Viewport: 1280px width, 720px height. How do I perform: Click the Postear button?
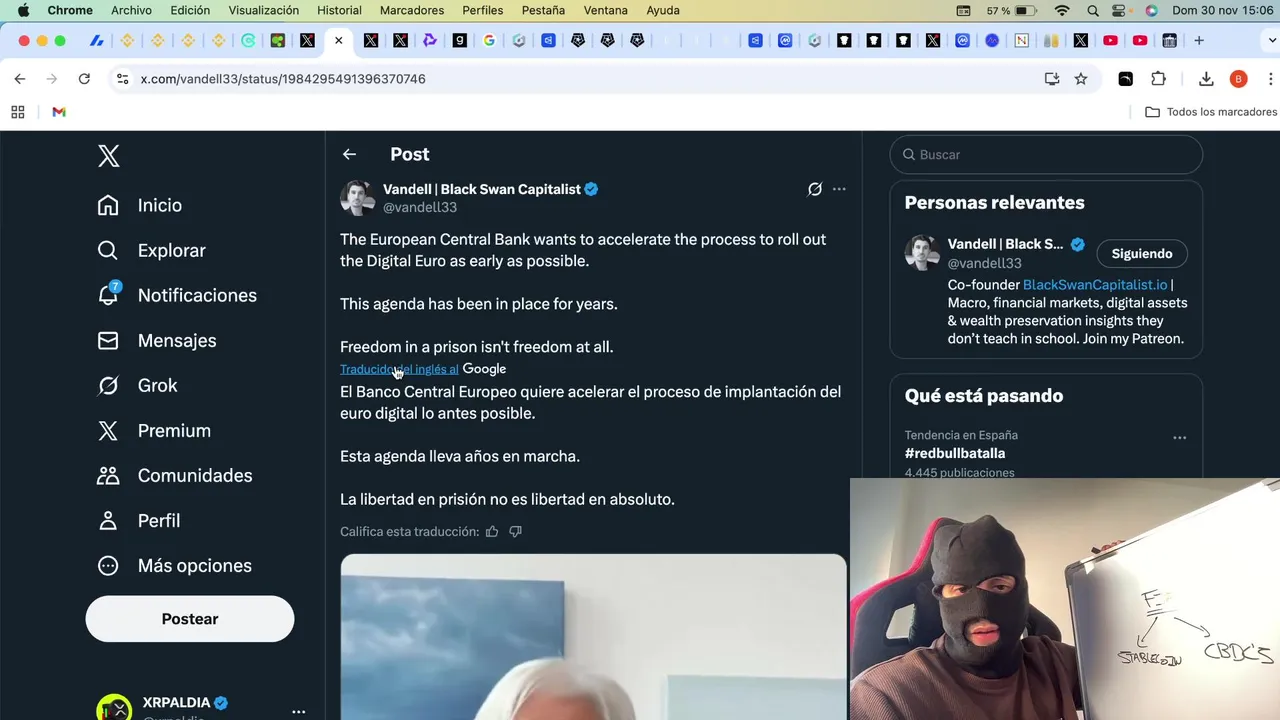coord(190,619)
